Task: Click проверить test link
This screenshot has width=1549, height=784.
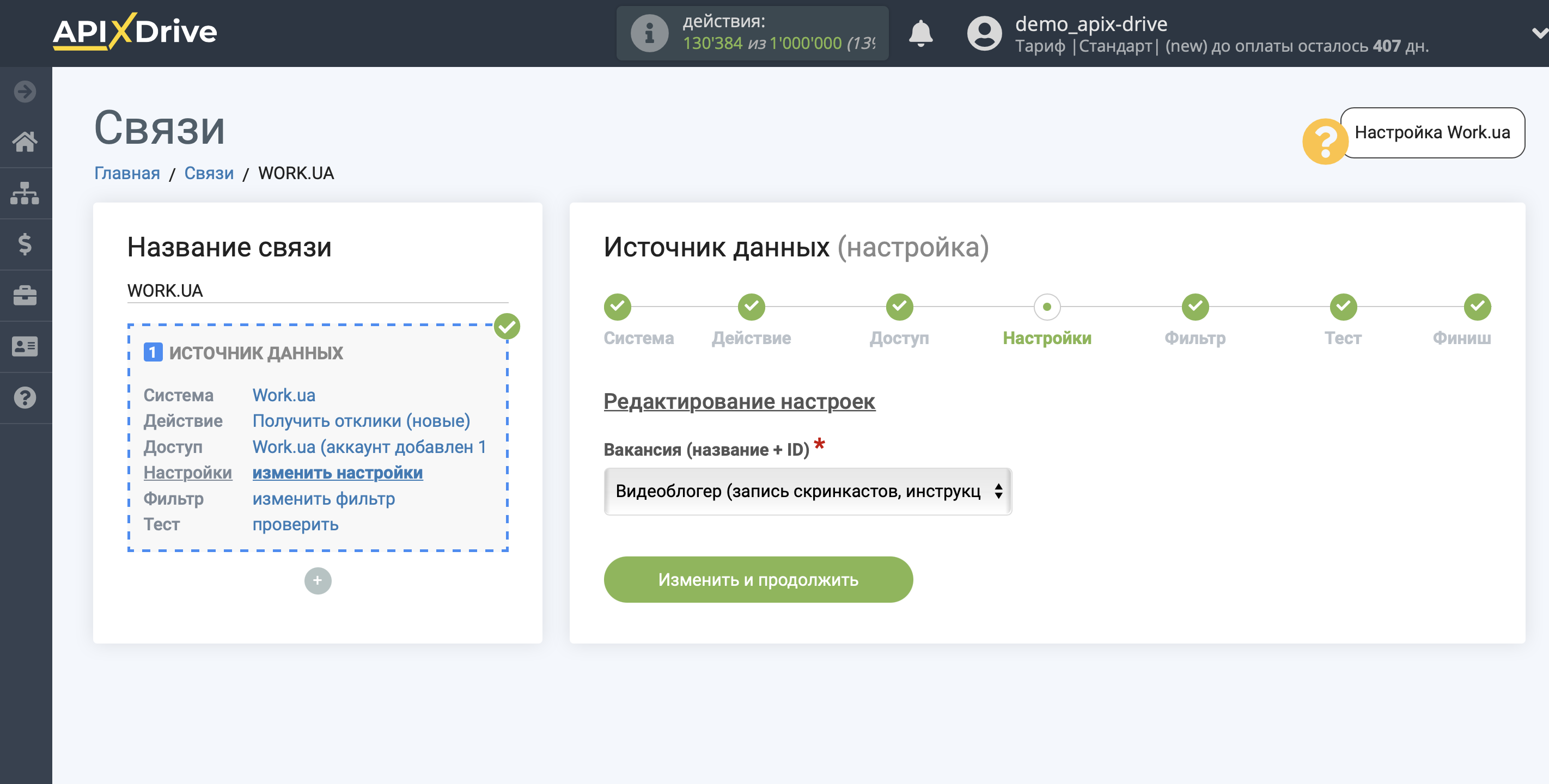Action: tap(295, 524)
